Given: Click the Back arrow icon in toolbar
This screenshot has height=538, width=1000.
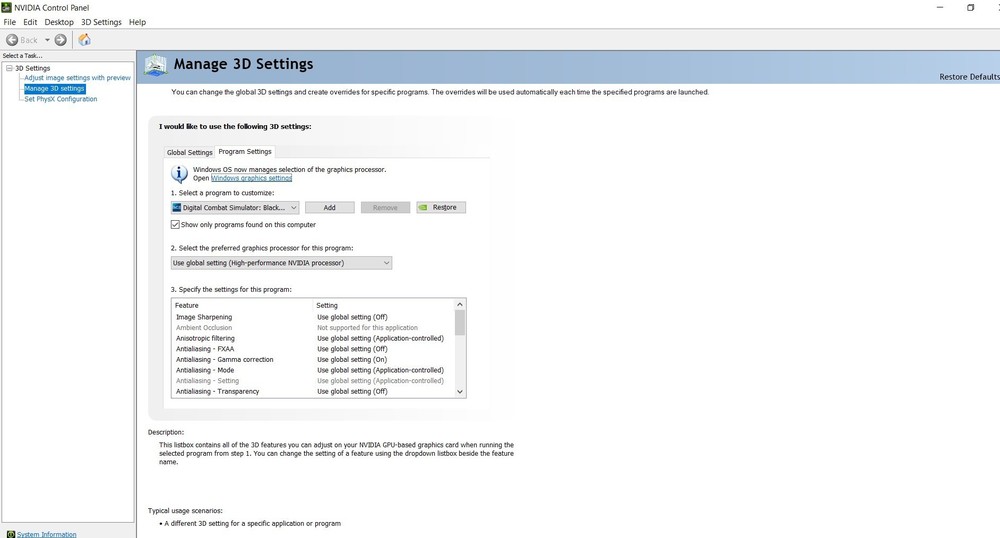Looking at the screenshot, I should pyautogui.click(x=11, y=40).
